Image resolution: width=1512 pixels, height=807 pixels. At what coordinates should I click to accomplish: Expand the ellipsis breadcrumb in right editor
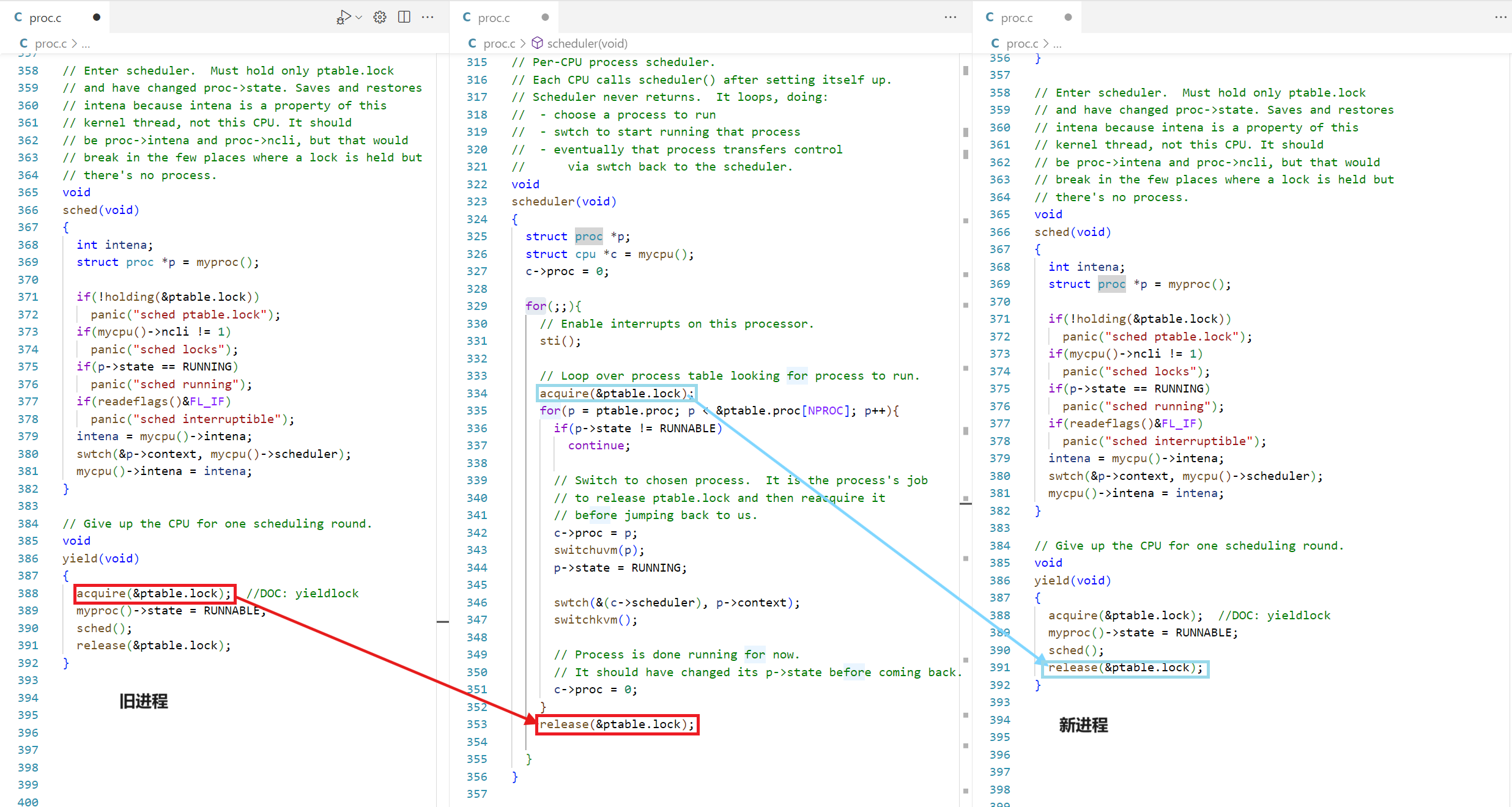(1058, 43)
